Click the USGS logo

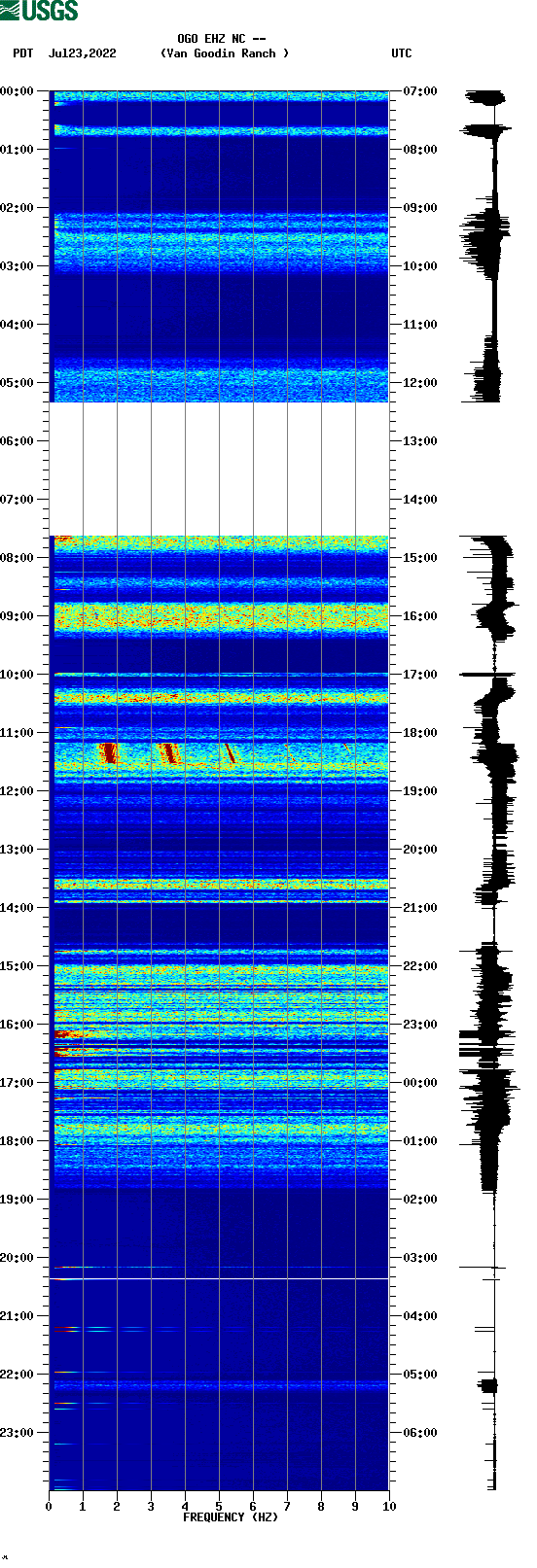pyautogui.click(x=39, y=11)
